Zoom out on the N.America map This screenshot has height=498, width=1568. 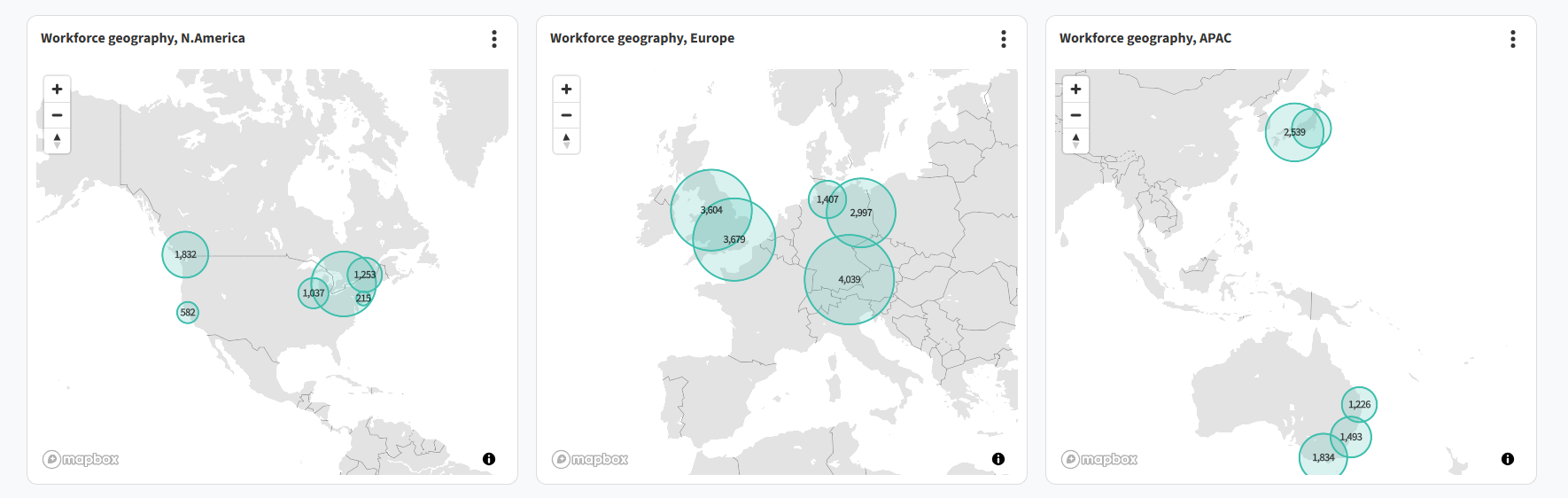[57, 115]
